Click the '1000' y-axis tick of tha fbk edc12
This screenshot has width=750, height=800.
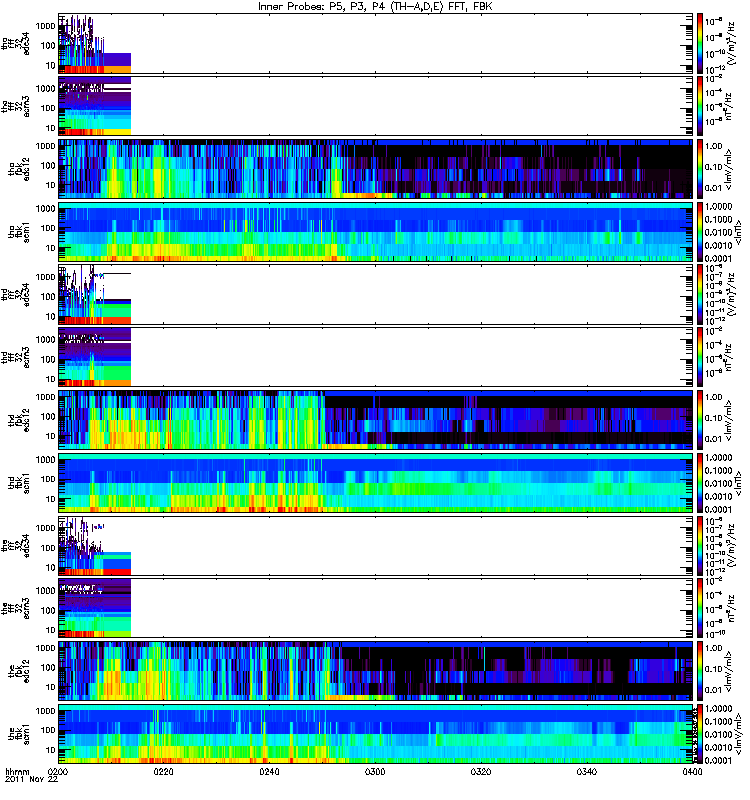45,146
